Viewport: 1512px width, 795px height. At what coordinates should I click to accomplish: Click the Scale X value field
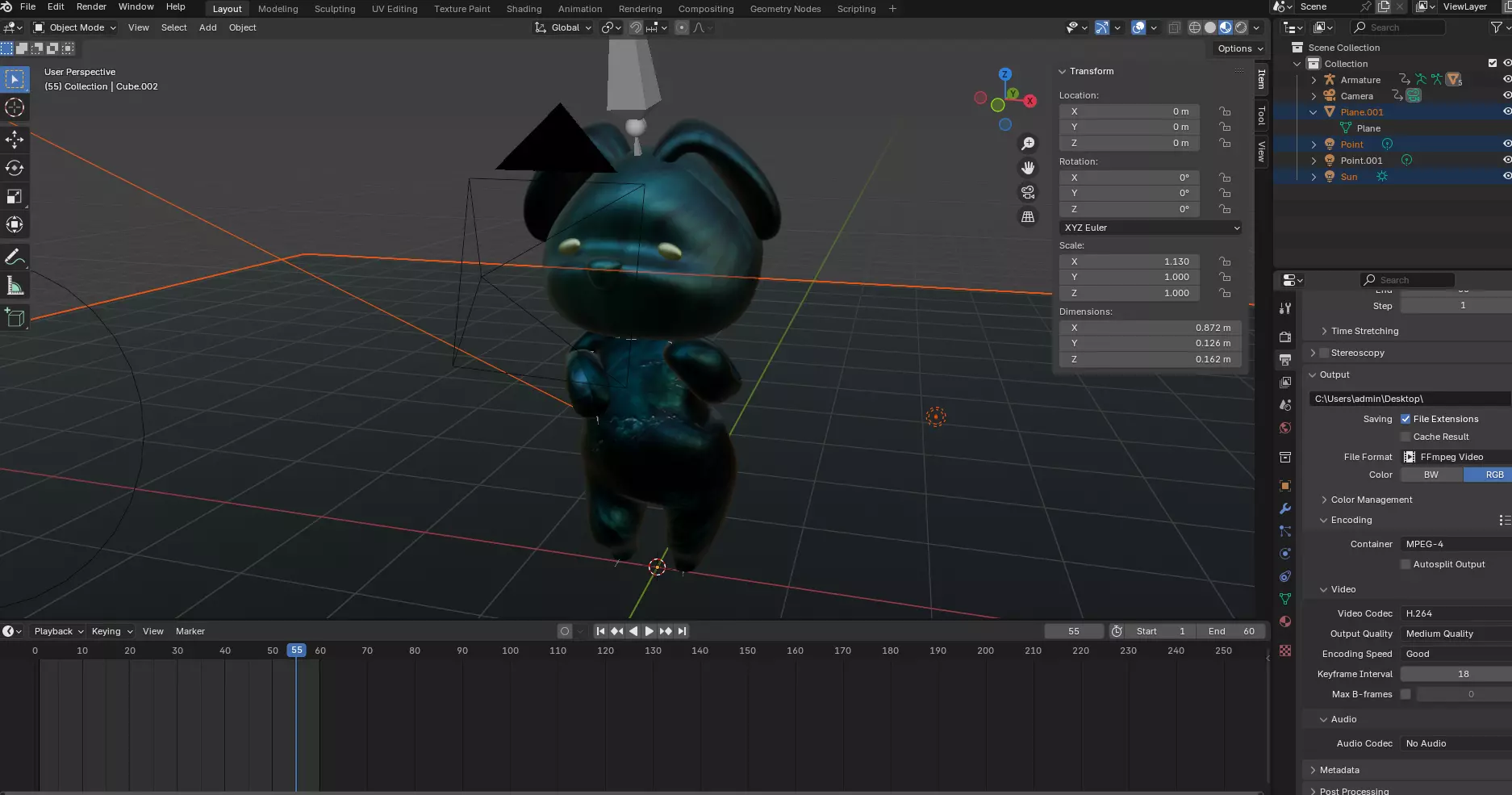[x=1129, y=262]
